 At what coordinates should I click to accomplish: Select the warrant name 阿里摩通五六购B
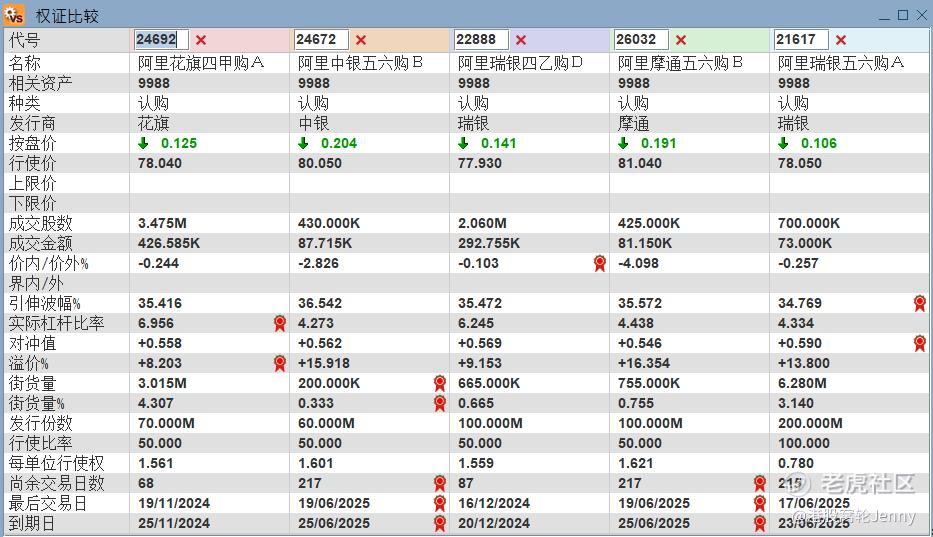pyautogui.click(x=681, y=63)
